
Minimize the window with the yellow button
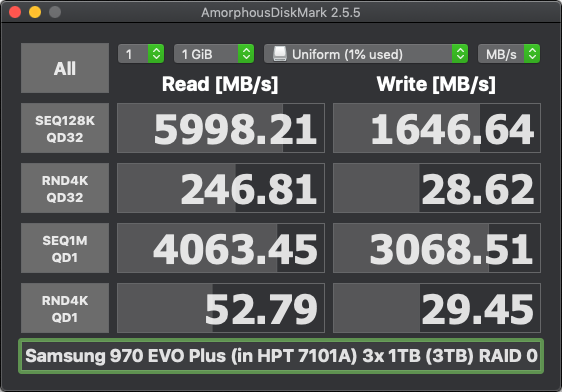(x=35, y=12)
